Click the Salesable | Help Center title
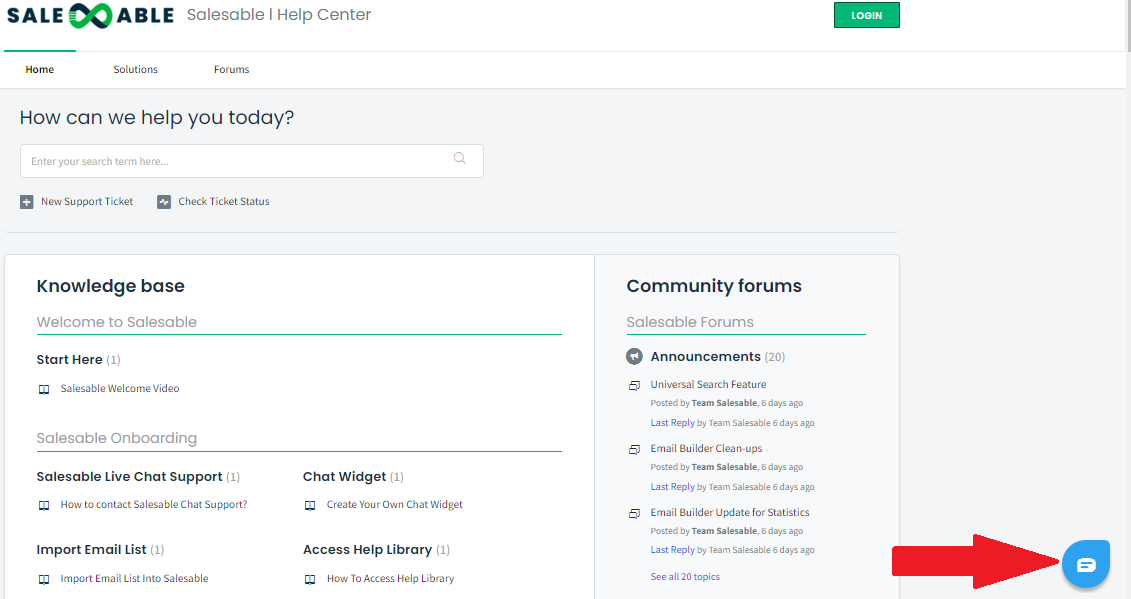Viewport: 1131px width, 599px height. (278, 14)
